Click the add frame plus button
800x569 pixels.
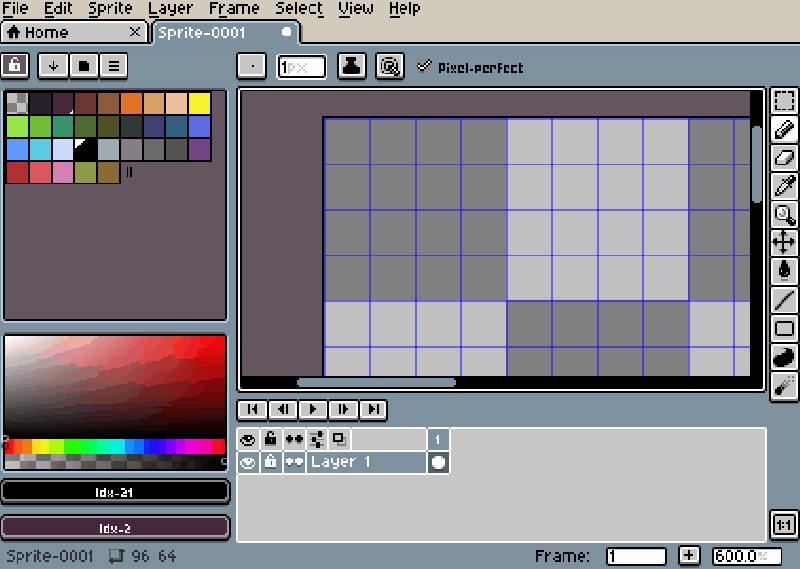(689, 555)
